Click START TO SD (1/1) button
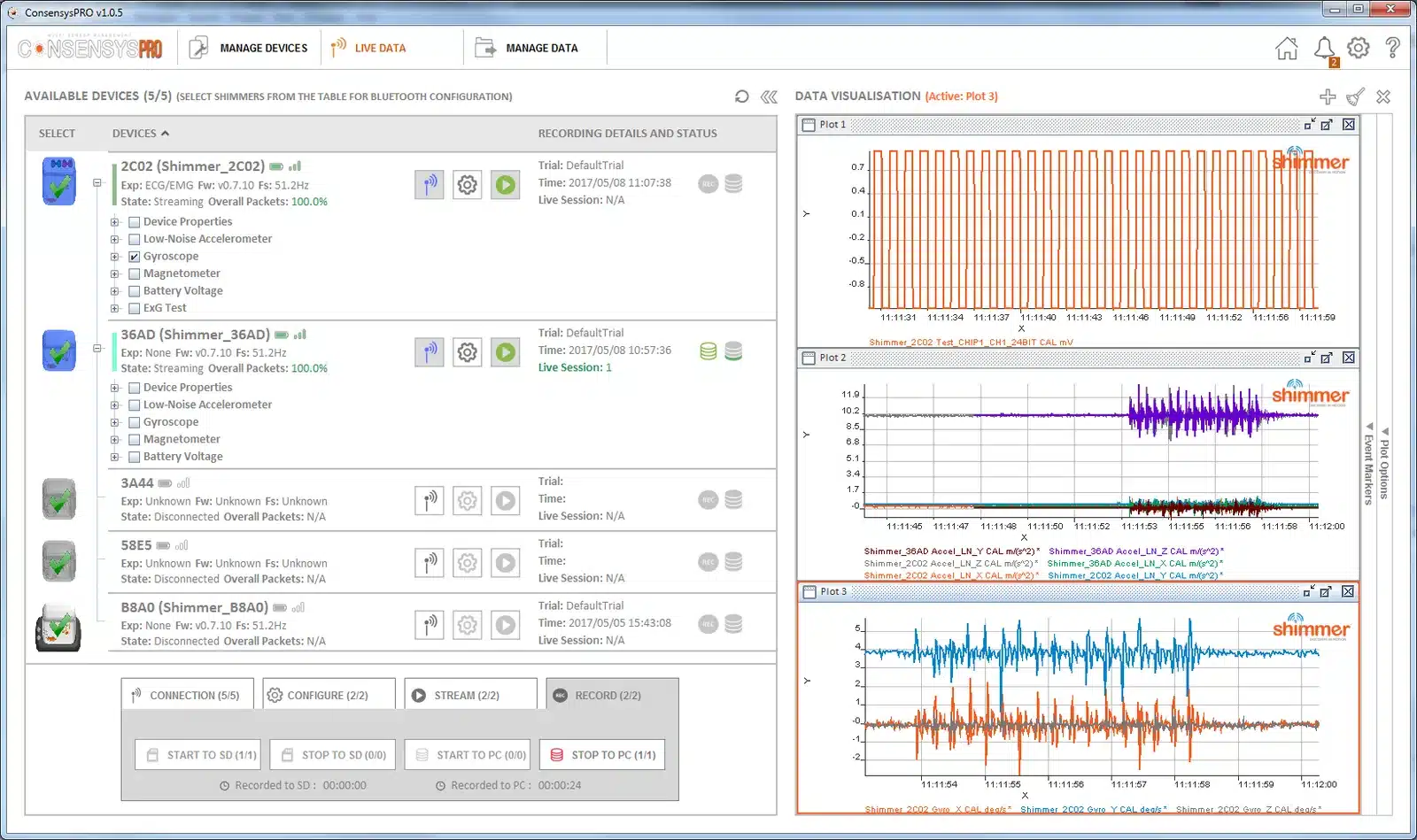The image size is (1417, 840). [198, 755]
